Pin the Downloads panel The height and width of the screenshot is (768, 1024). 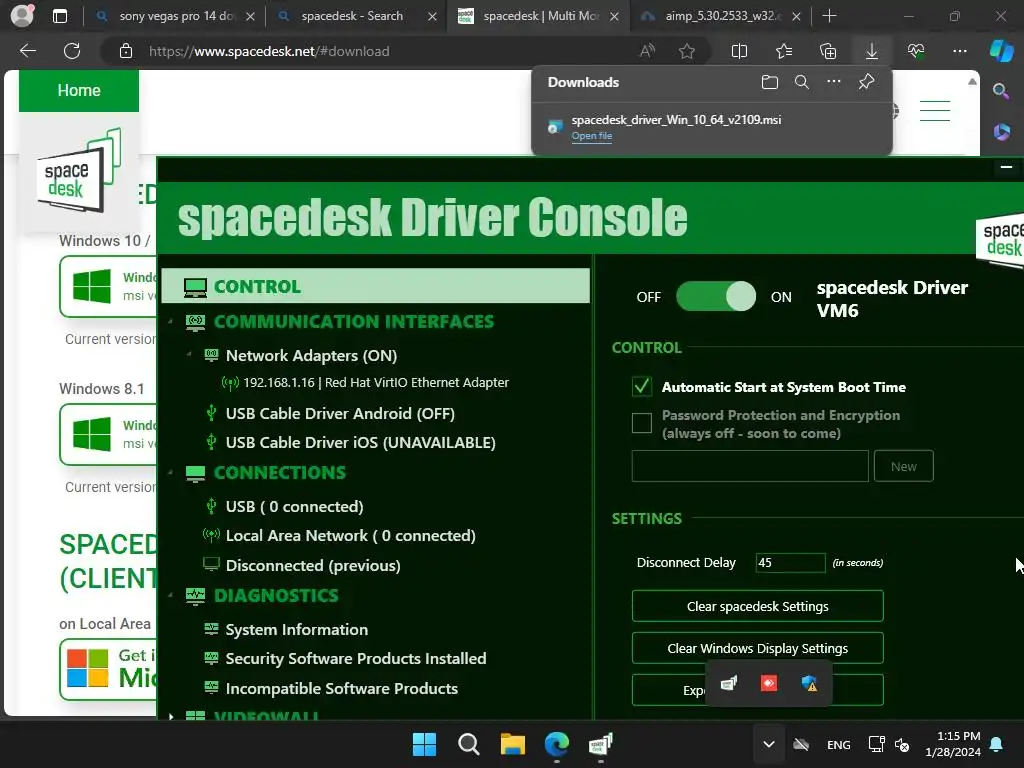point(867,82)
